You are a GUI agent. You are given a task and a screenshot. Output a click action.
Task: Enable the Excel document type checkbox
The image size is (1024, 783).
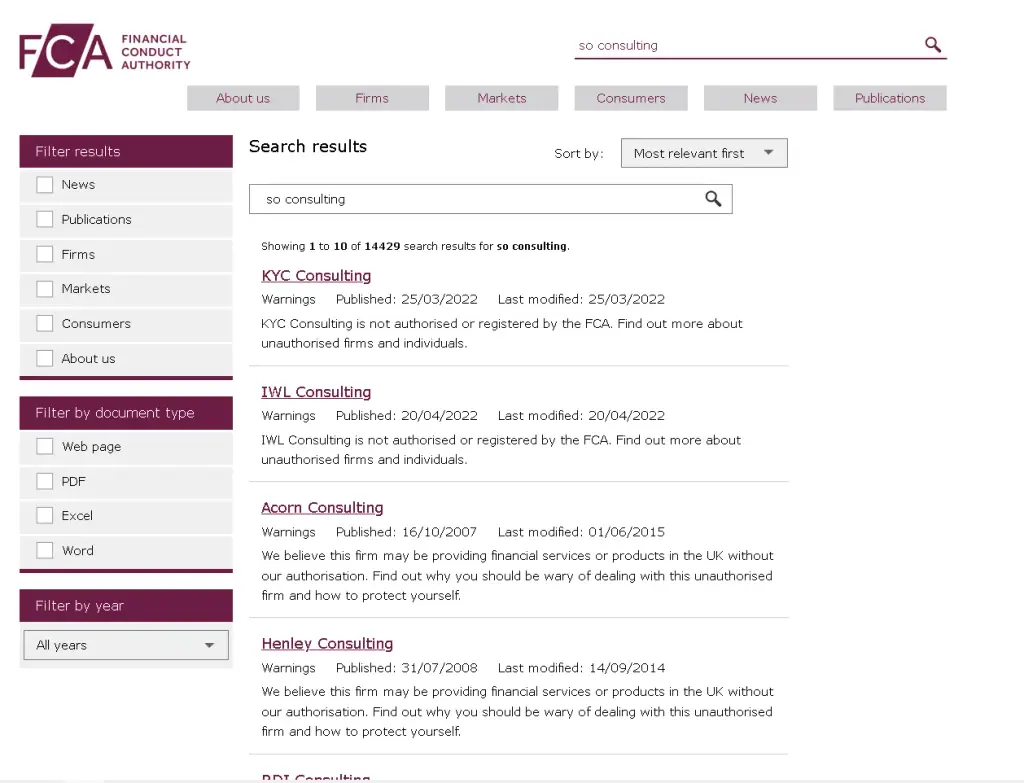coord(44,515)
